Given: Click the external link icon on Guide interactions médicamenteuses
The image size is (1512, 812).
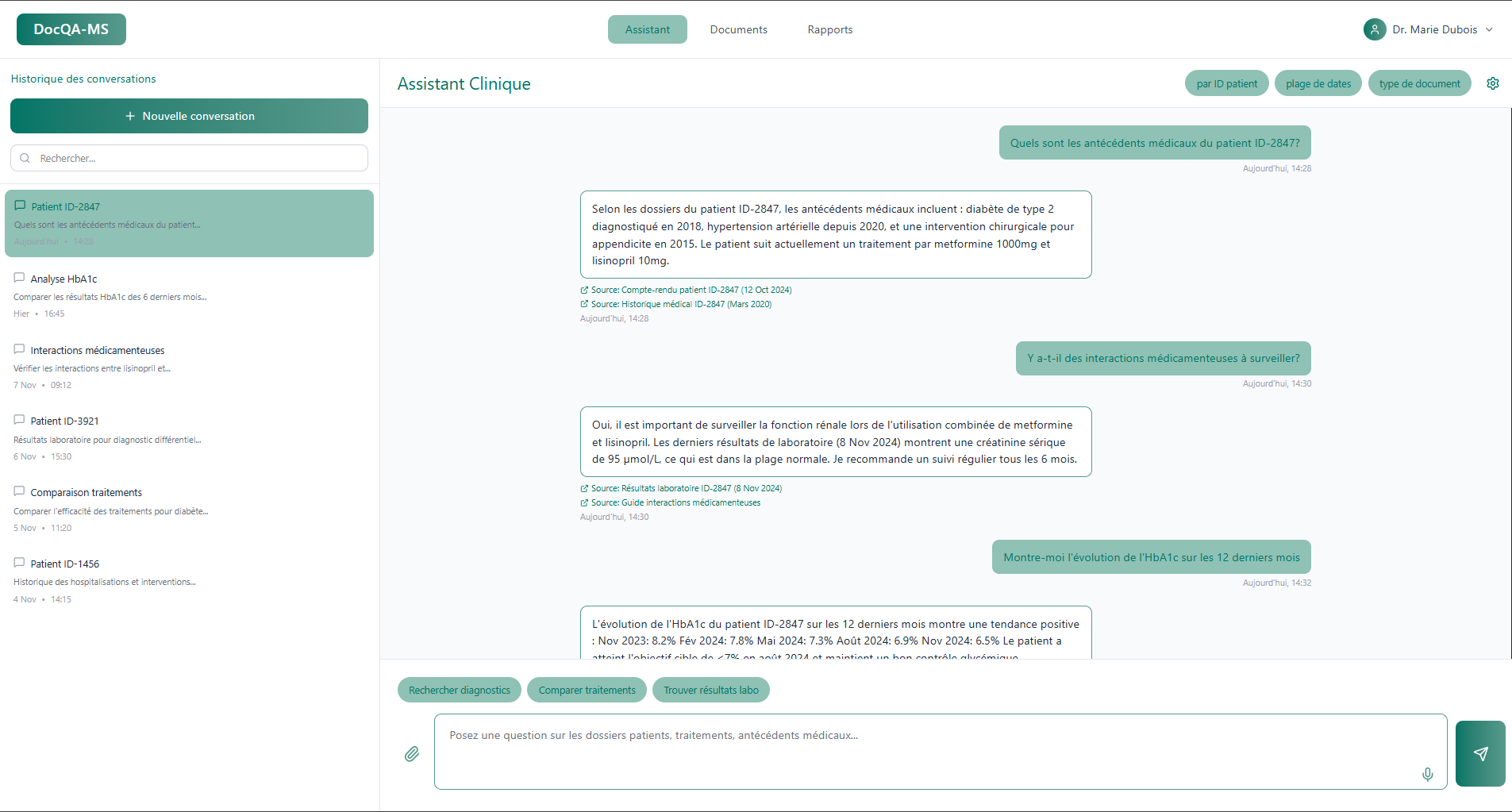Looking at the screenshot, I should pos(583,502).
